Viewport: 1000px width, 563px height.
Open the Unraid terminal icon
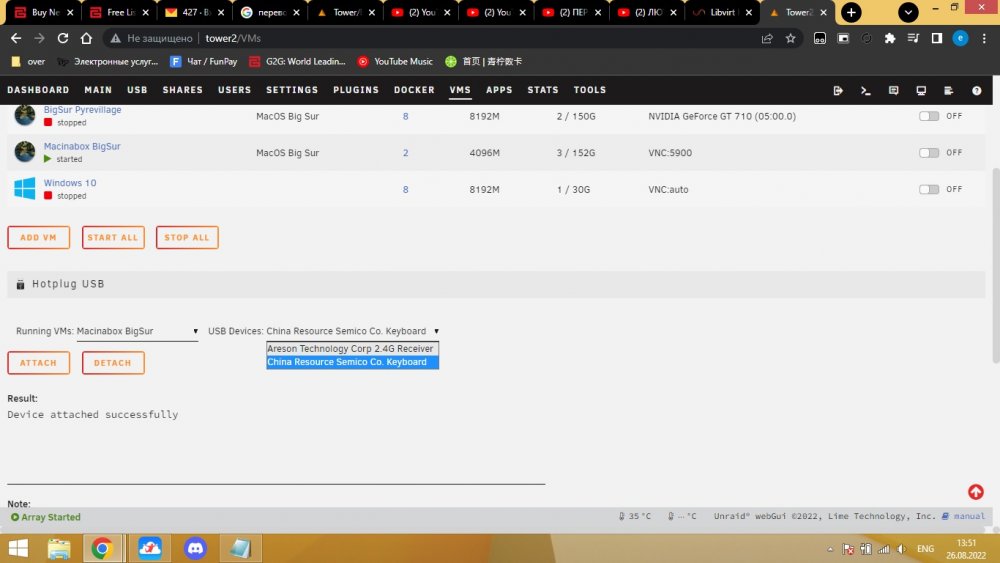click(x=865, y=91)
